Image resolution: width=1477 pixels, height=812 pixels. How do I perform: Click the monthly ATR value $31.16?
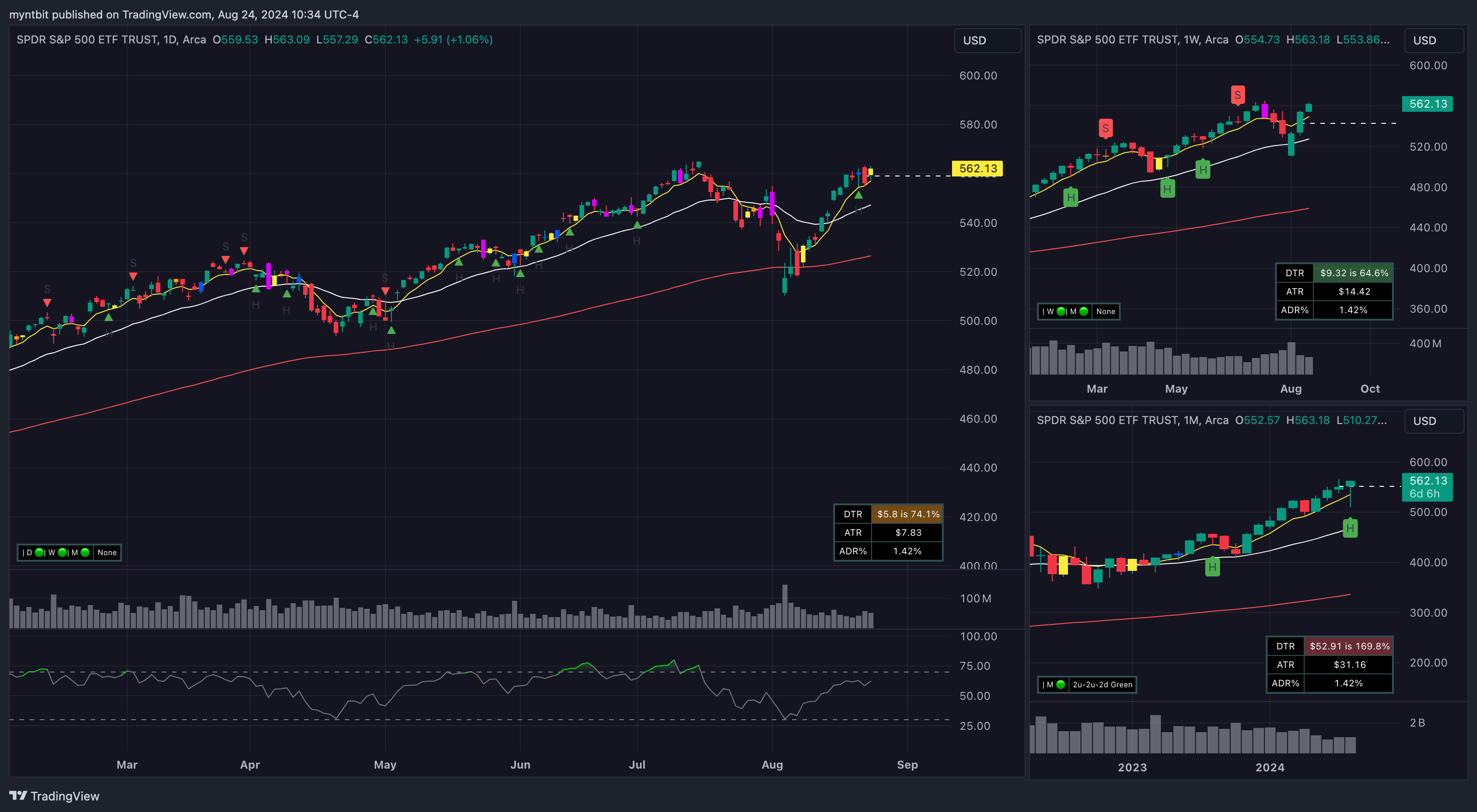[x=1349, y=664]
